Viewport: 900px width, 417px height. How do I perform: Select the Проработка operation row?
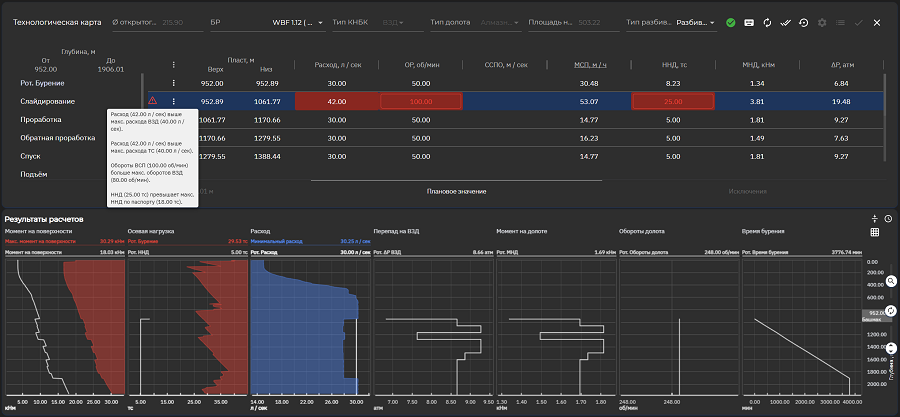click(x=40, y=119)
